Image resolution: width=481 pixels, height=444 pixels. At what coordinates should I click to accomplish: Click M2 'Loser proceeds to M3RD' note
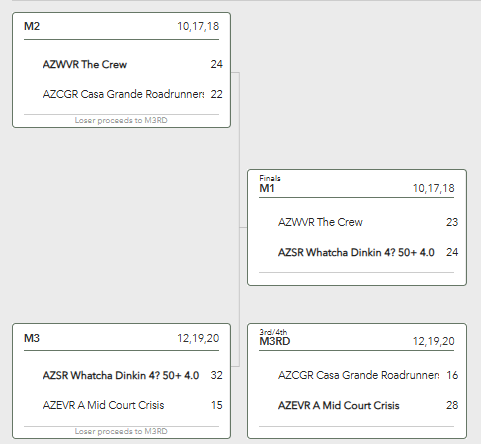point(121,120)
